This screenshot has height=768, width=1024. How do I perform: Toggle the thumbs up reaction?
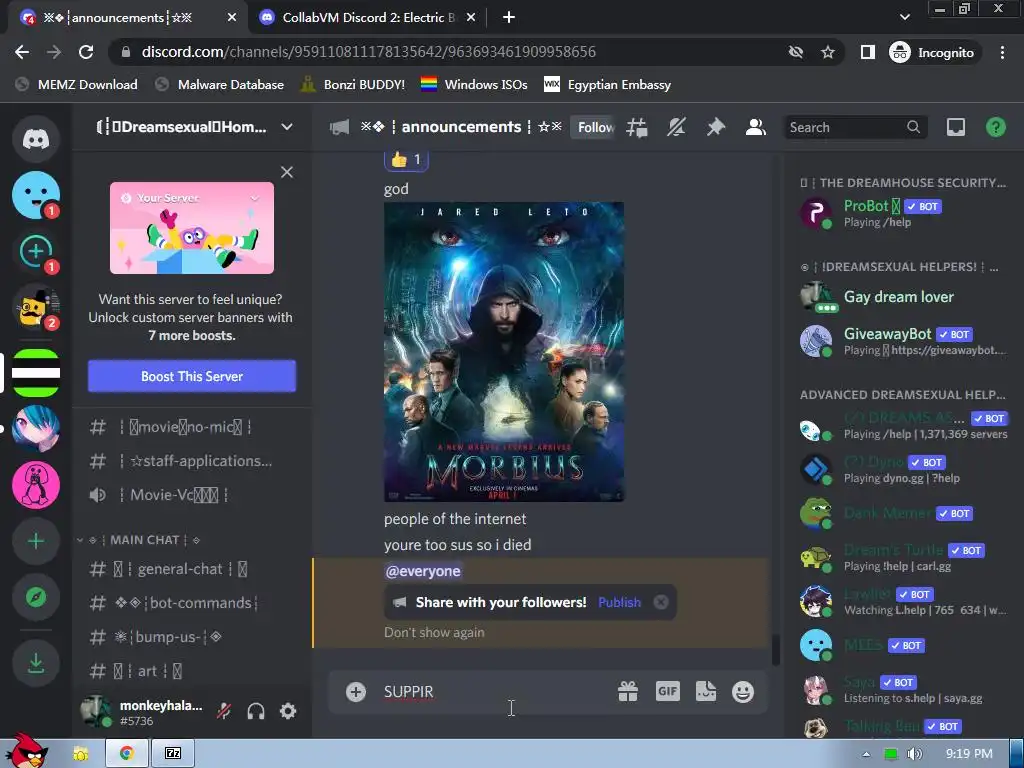click(406, 159)
